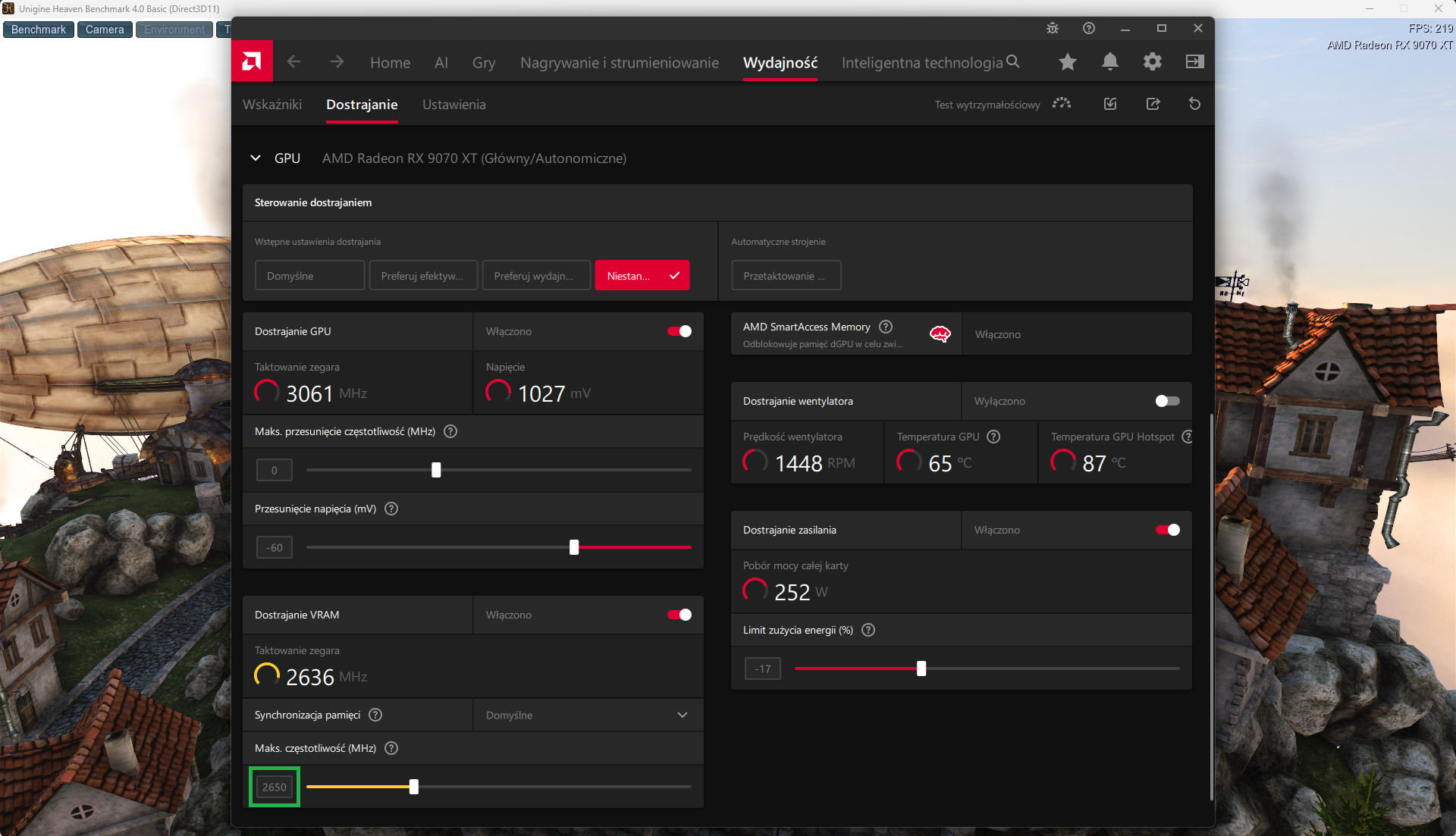Enable Dostrajanie wentylatora switch
Viewport: 1456px width, 836px height.
(1167, 401)
